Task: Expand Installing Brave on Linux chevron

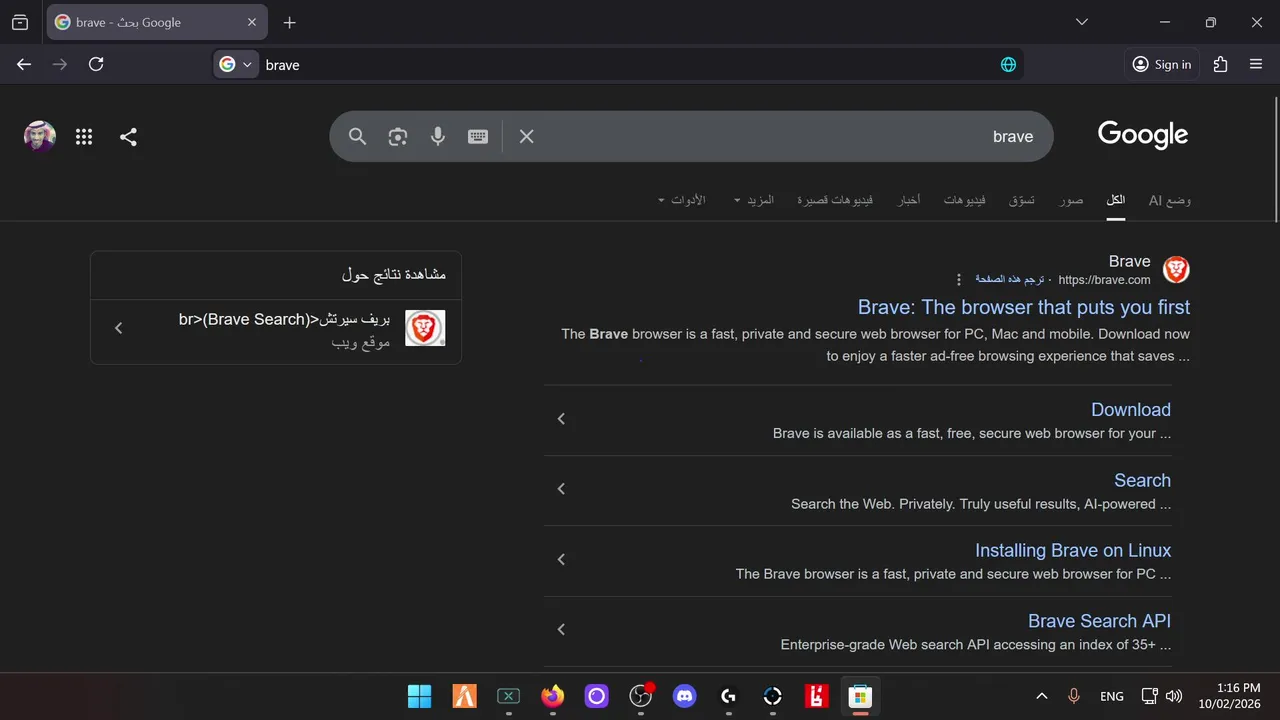Action: [x=561, y=559]
